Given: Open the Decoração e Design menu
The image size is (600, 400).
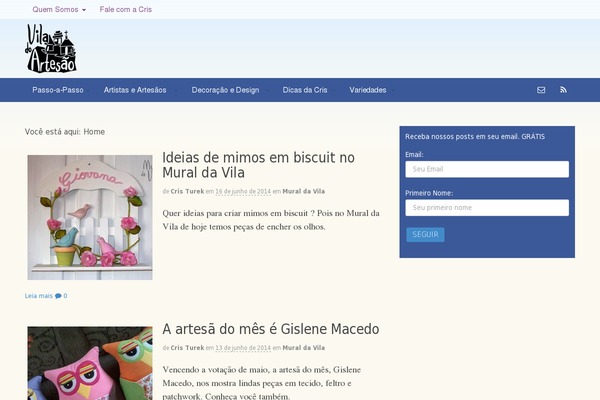Looking at the screenshot, I should pos(225,90).
